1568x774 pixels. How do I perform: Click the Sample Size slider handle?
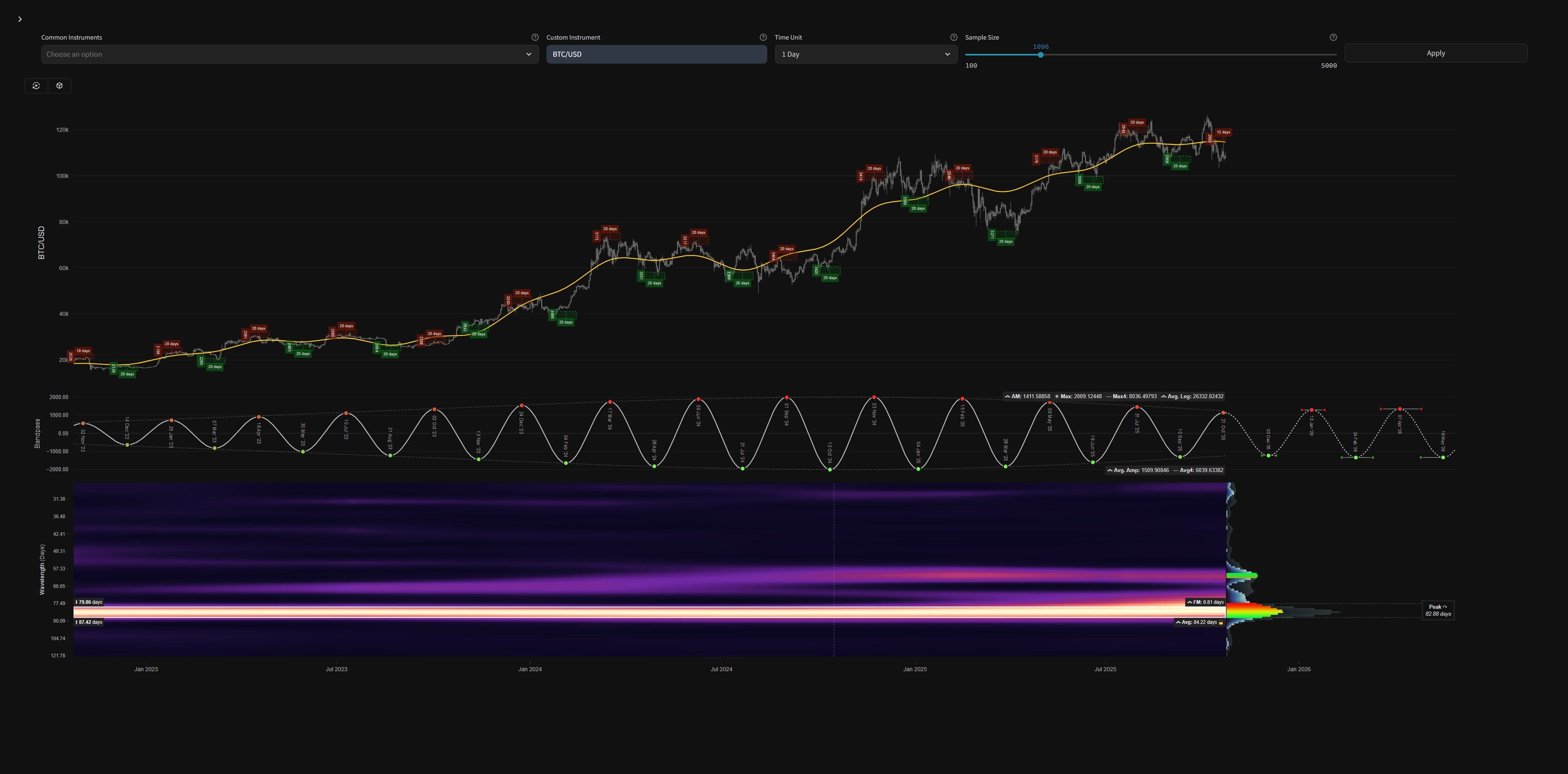point(1041,55)
